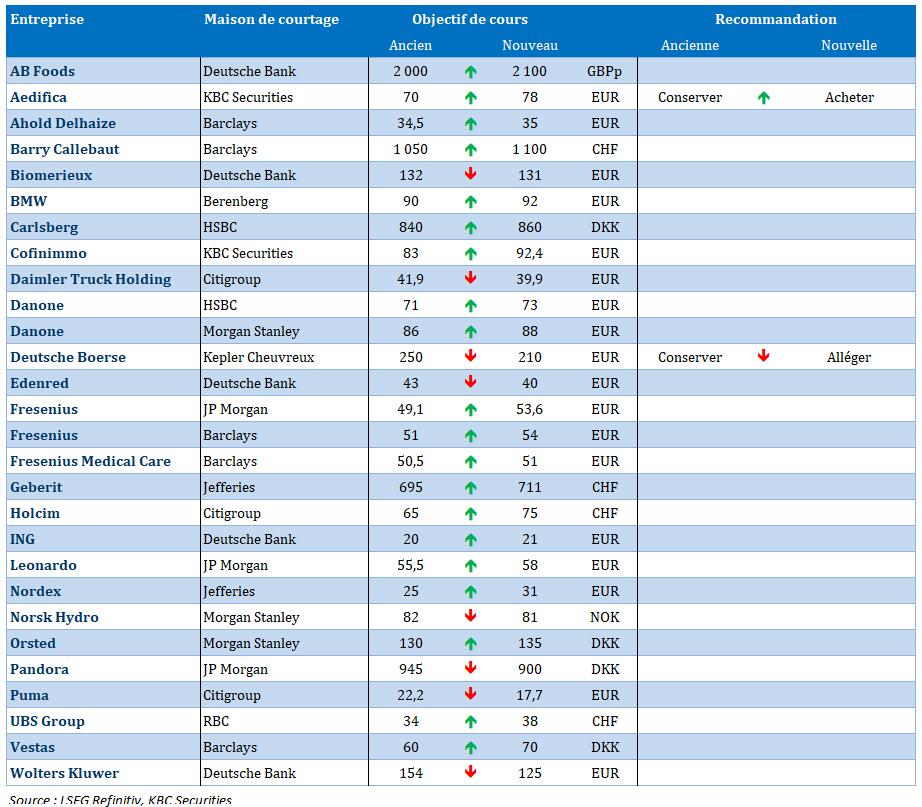Click the Recommandation column header

tap(776, 20)
